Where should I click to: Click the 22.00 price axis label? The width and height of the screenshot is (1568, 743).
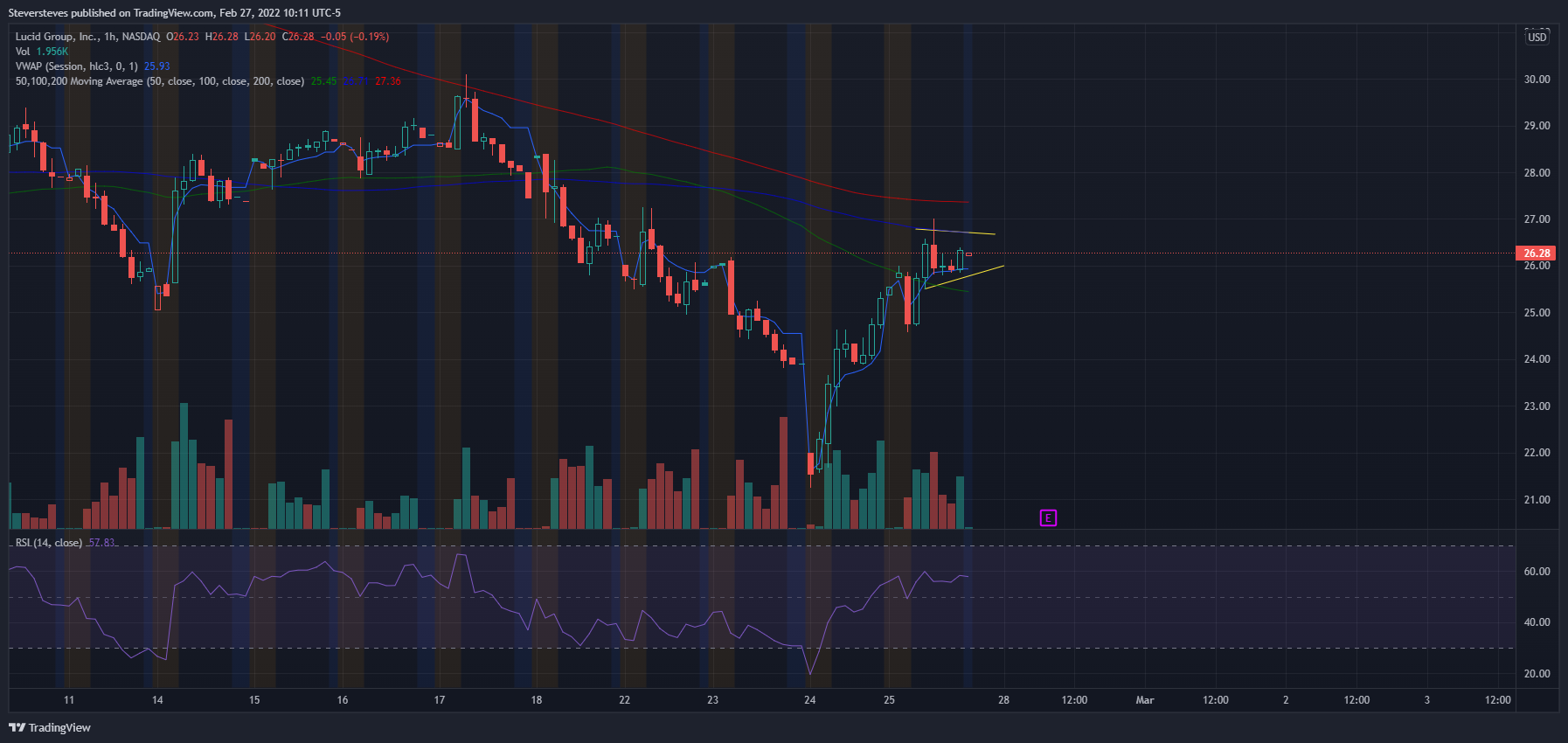point(1537,453)
